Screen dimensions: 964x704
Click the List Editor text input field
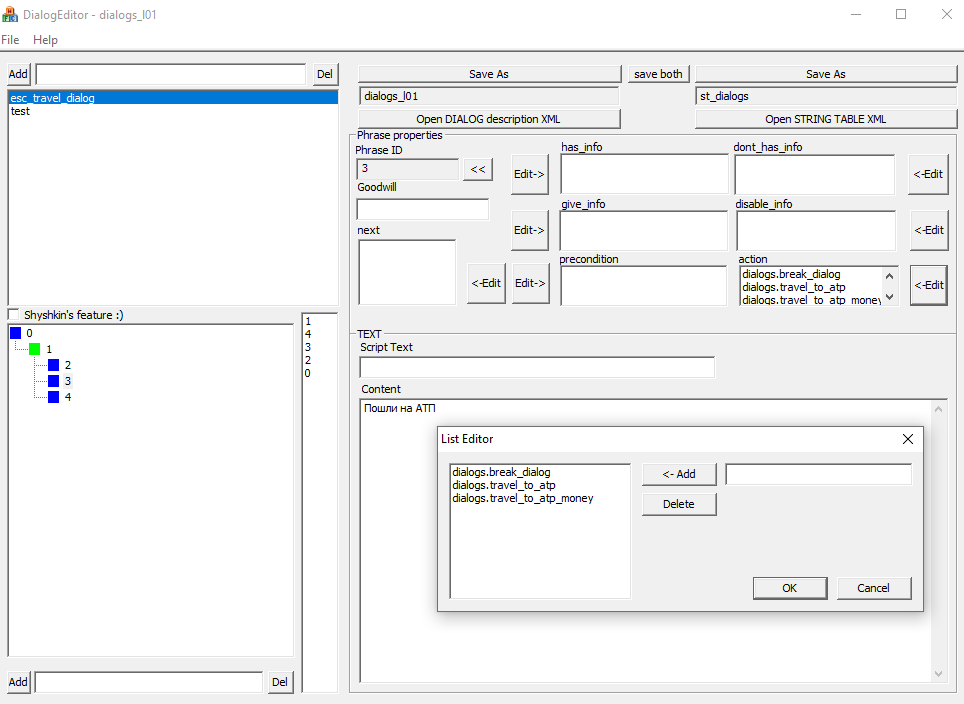pyautogui.click(x=818, y=474)
